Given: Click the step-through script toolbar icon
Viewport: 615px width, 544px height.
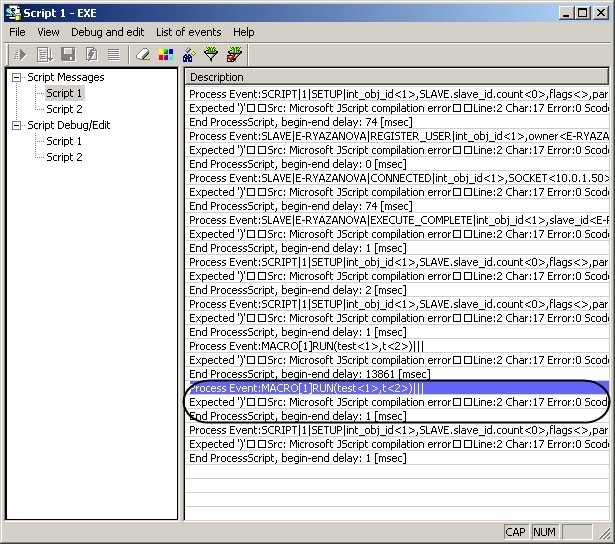Looking at the screenshot, I should pyautogui.click(x=44, y=54).
